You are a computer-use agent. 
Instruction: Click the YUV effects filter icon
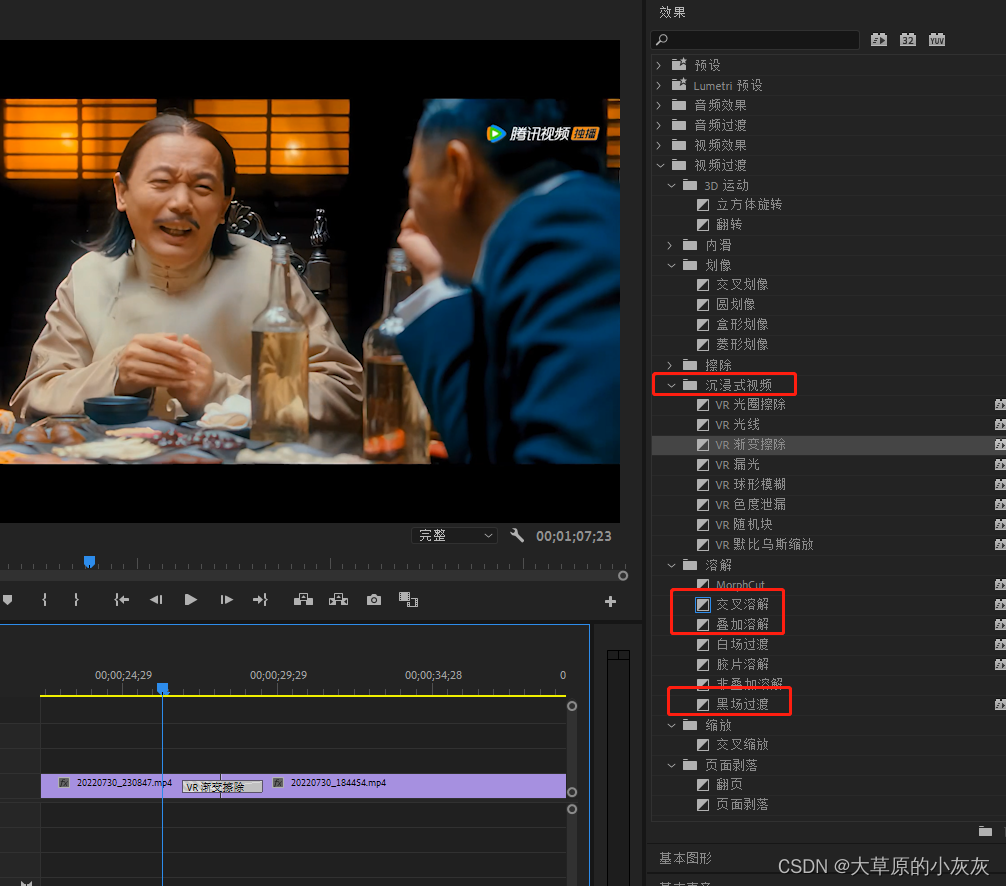937,40
